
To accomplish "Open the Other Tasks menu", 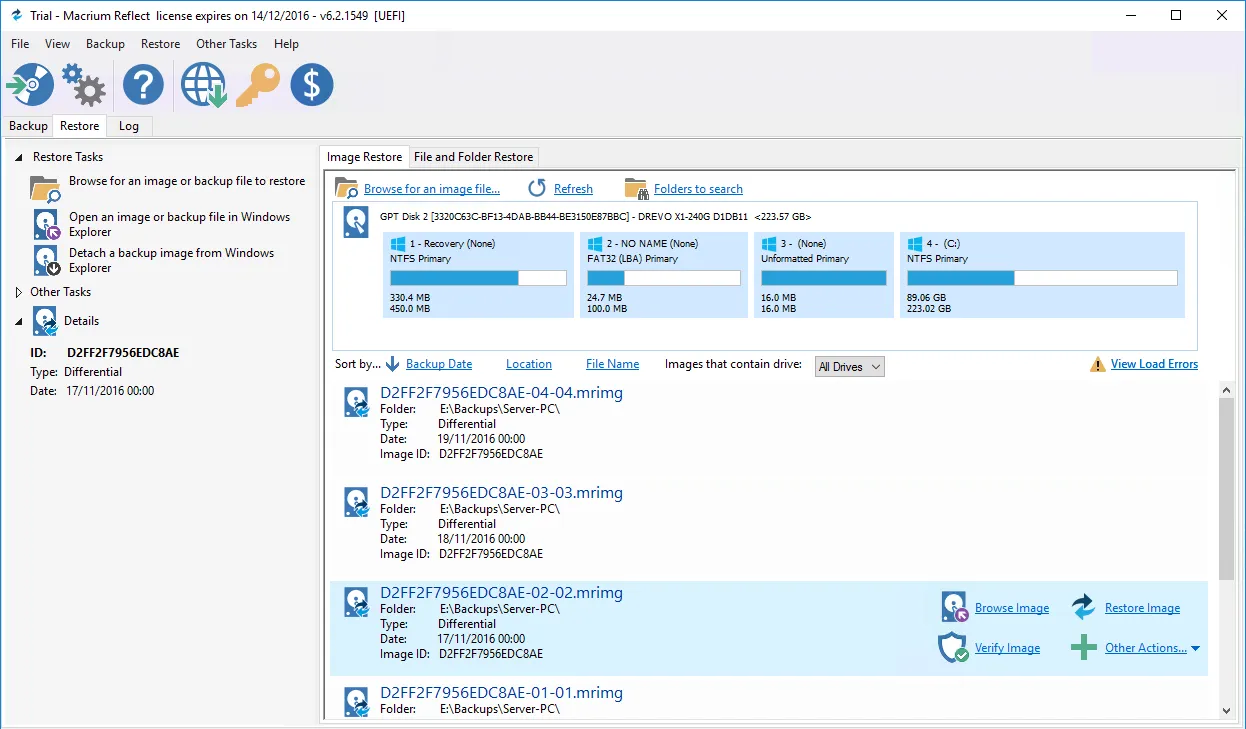I will pos(226,44).
